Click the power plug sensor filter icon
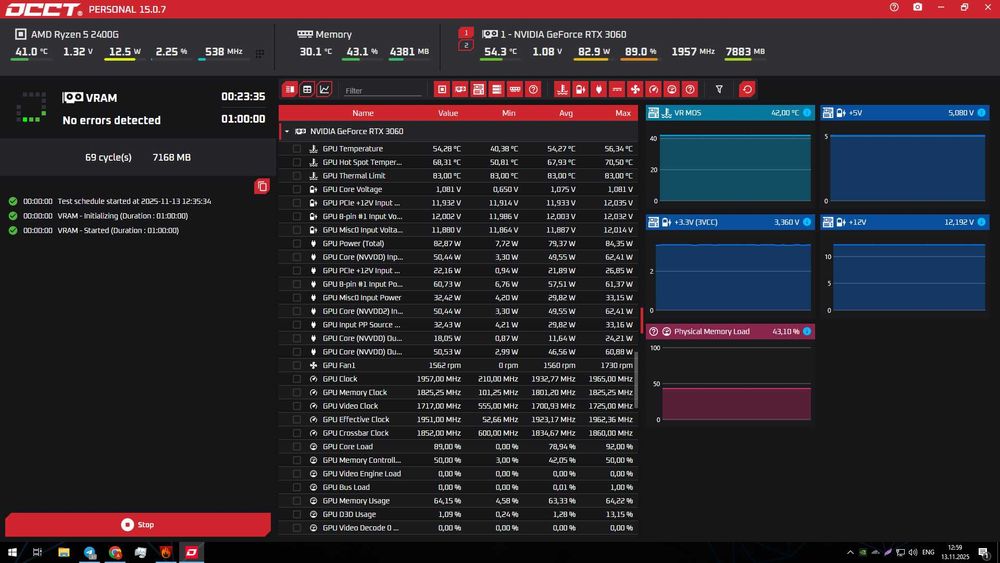Viewport: 1000px width, 563px height. coord(598,89)
